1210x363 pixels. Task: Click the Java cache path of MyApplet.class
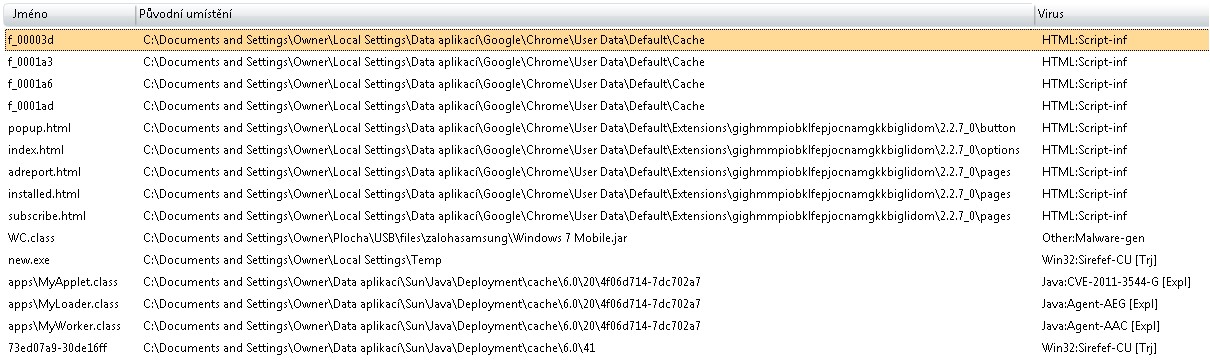click(422, 282)
